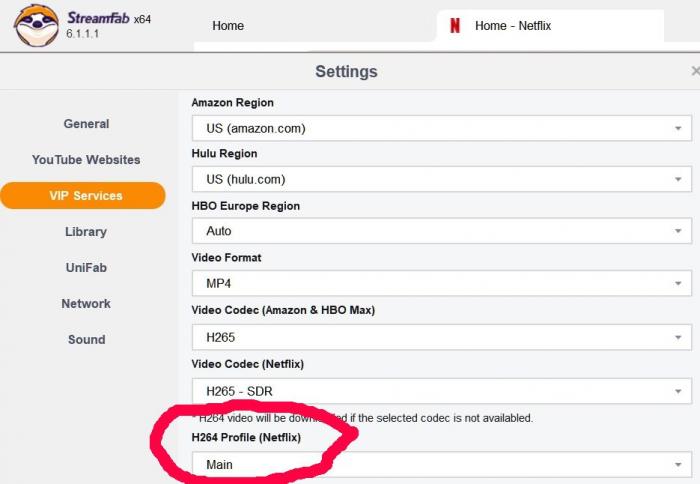
Task: Open UniFab settings section
Action: pyautogui.click(x=86, y=267)
